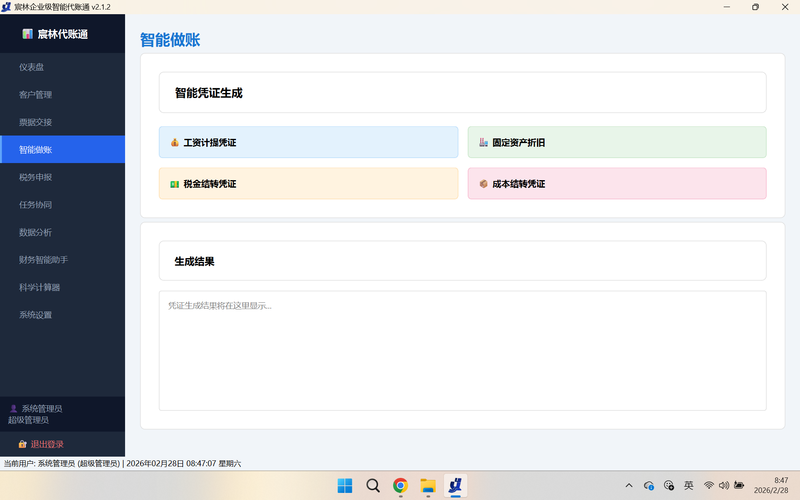Switch input method via 英 indicator
Image resolution: width=800 pixels, height=500 pixels.
pos(689,486)
